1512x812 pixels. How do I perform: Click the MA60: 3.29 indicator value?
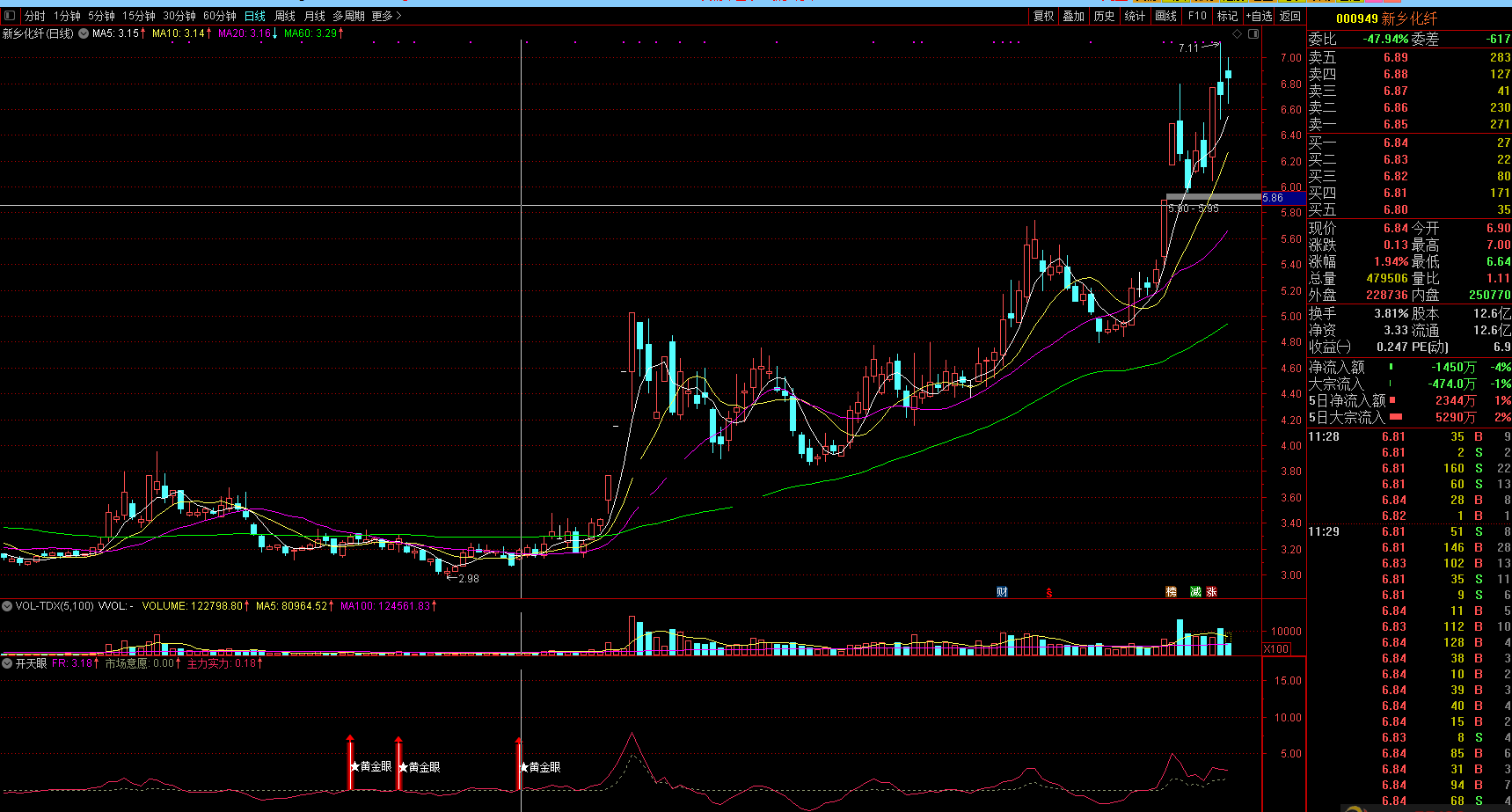(313, 33)
